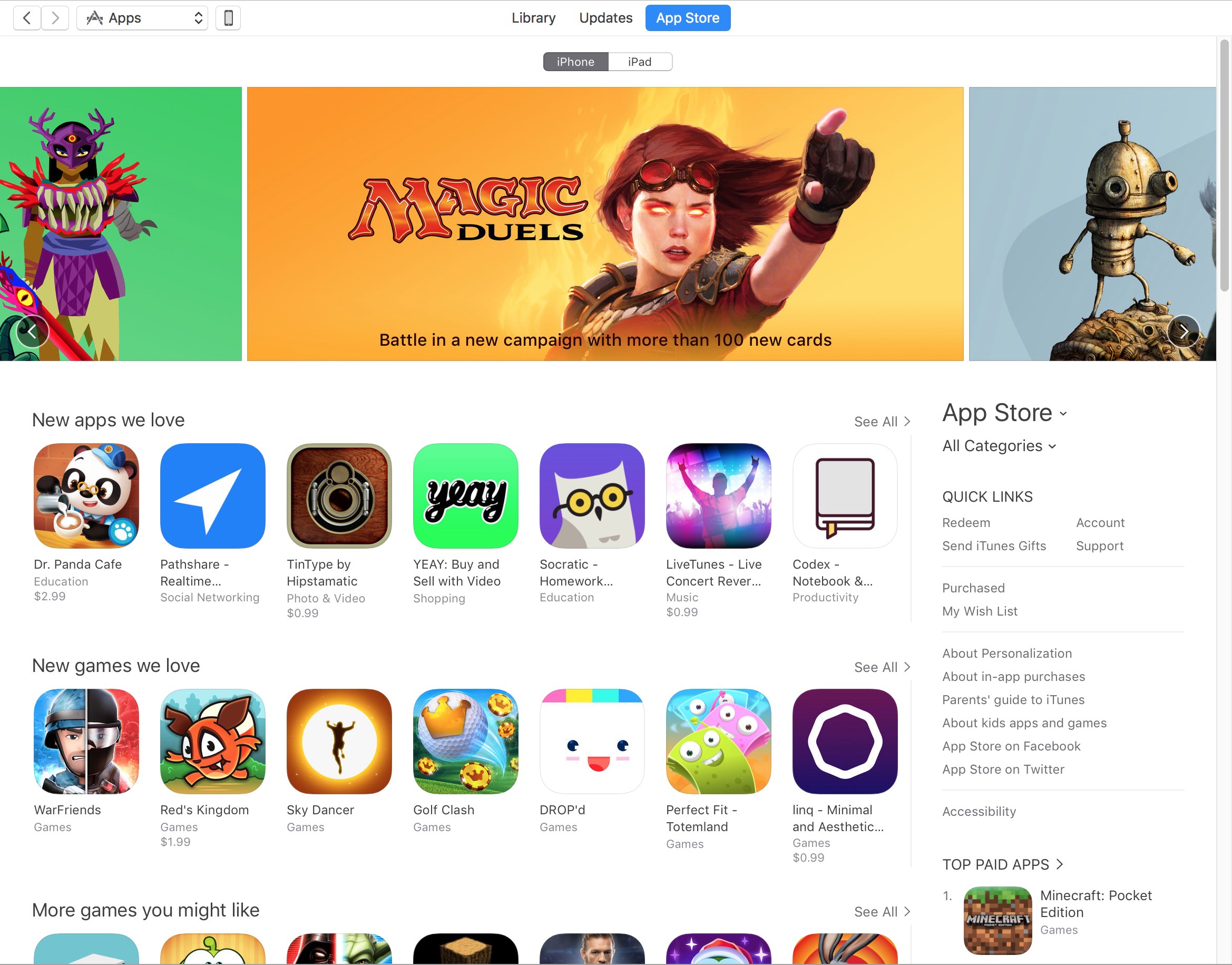Select the iPhone segment
This screenshot has height=965, width=1232.
coord(575,62)
